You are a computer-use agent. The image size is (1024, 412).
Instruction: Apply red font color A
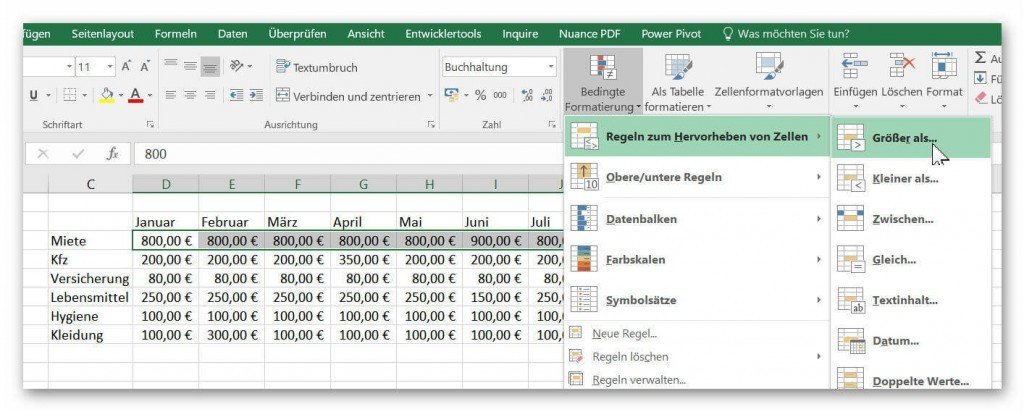pos(136,96)
